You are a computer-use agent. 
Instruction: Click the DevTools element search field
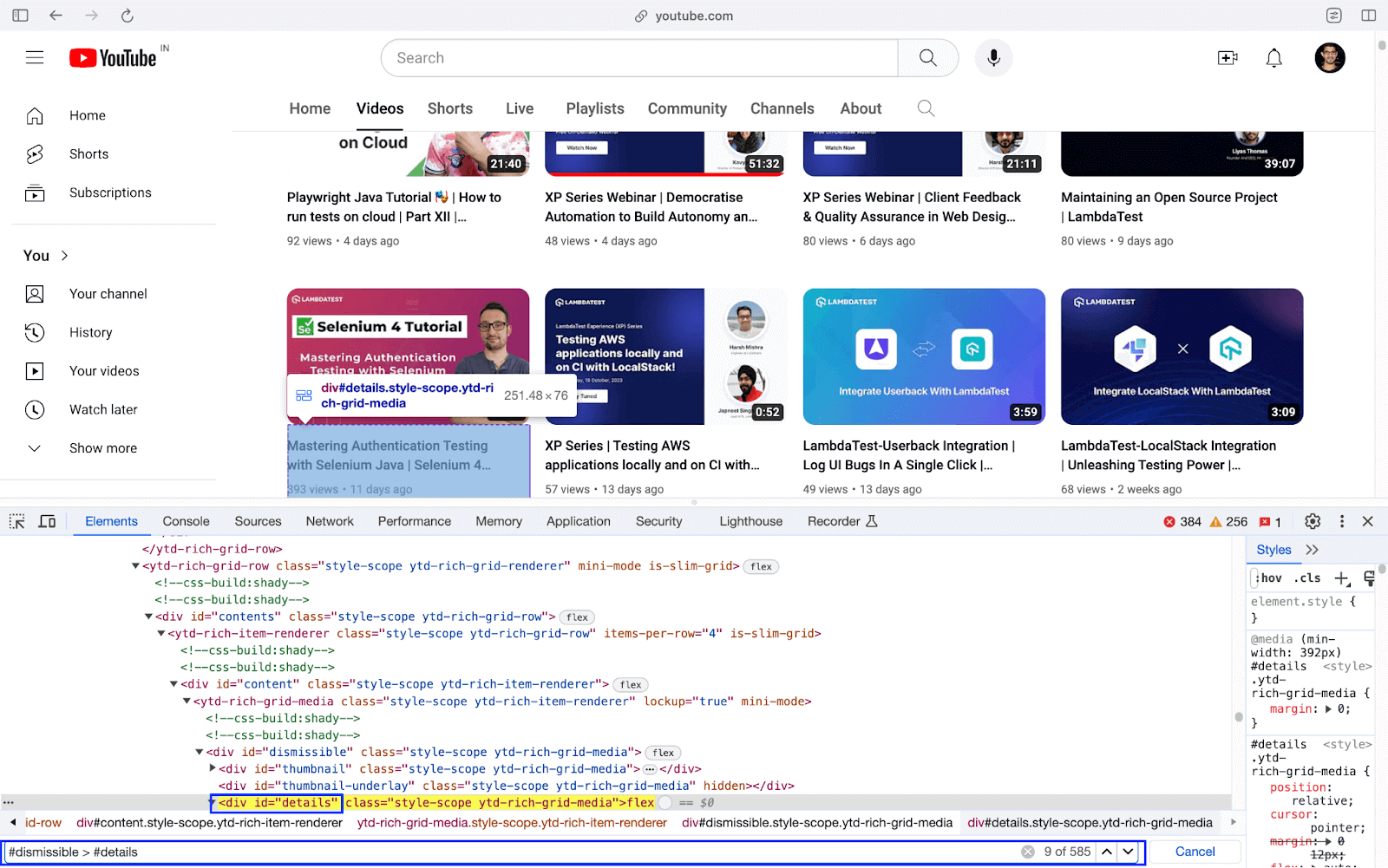point(512,852)
